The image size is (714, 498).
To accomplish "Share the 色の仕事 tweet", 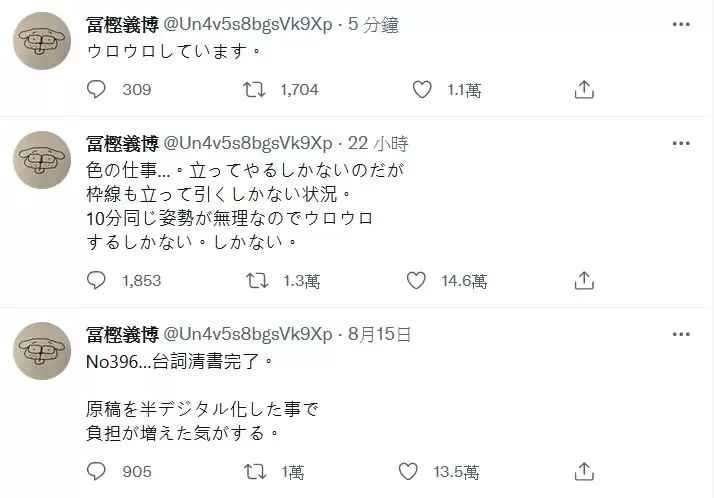I will (584, 281).
